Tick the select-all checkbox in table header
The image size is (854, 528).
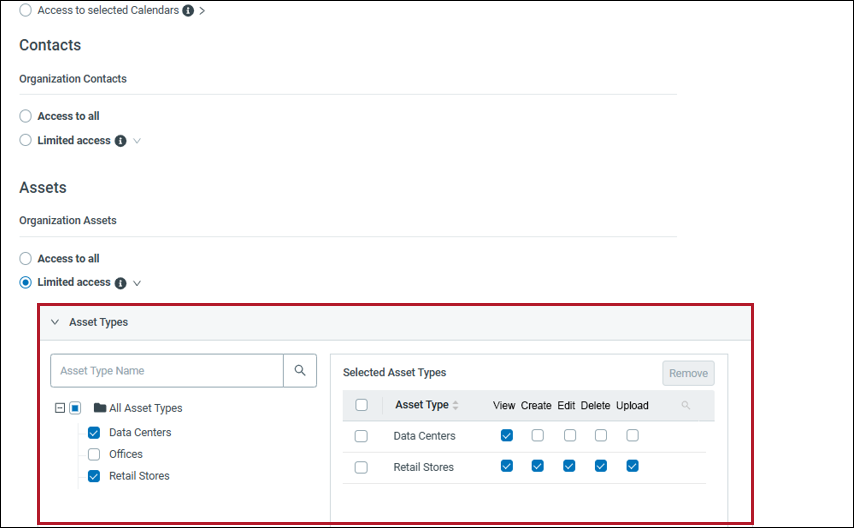(x=361, y=405)
